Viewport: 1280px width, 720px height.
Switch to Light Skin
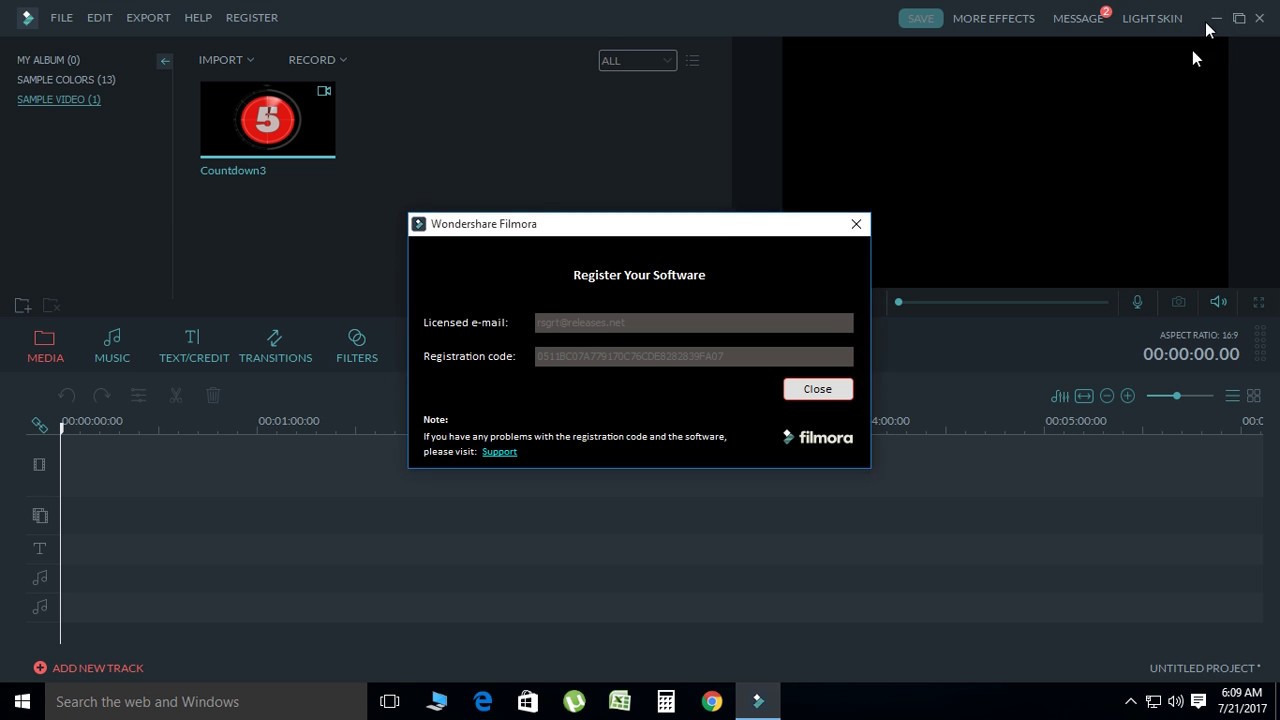1152,18
